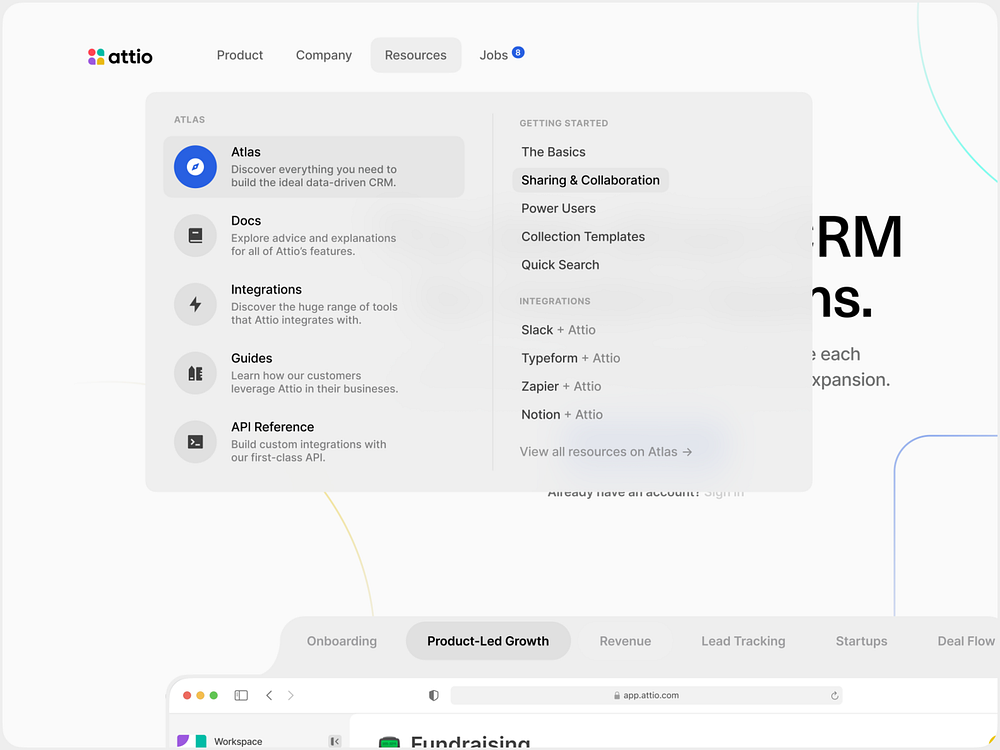Toggle the browser sidebar icon

click(241, 695)
